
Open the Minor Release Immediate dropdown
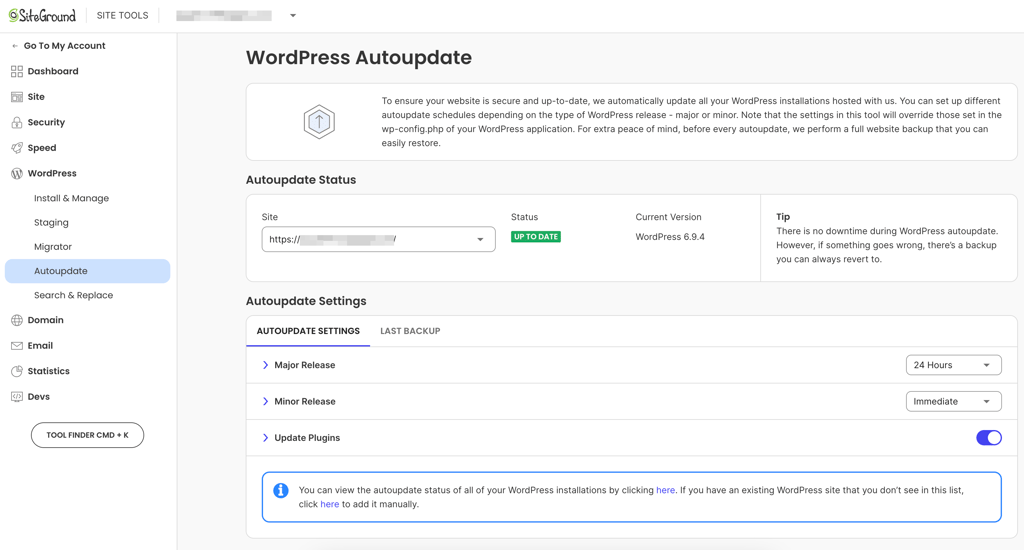pyautogui.click(x=953, y=401)
